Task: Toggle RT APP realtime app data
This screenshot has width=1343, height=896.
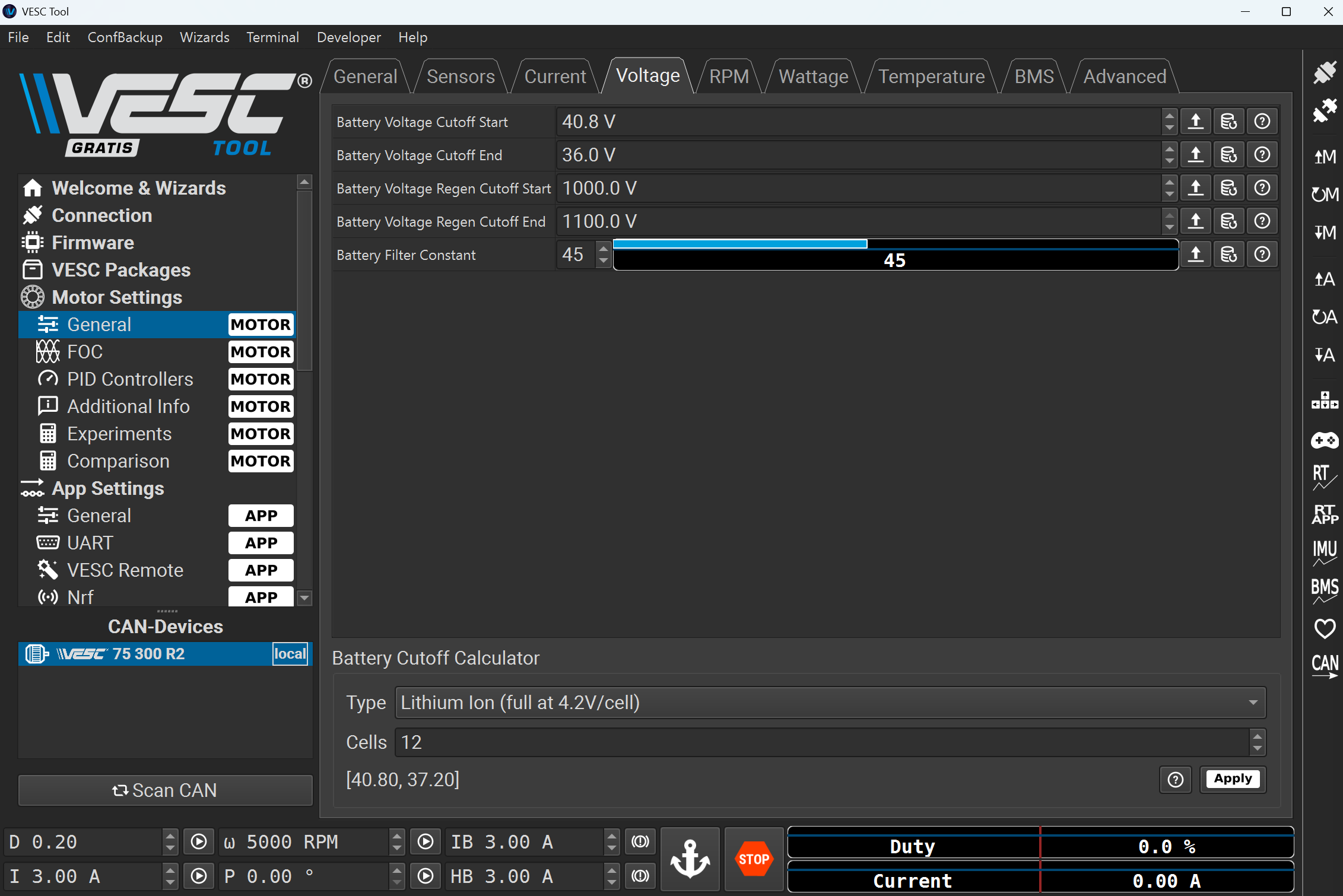Action: tap(1324, 514)
